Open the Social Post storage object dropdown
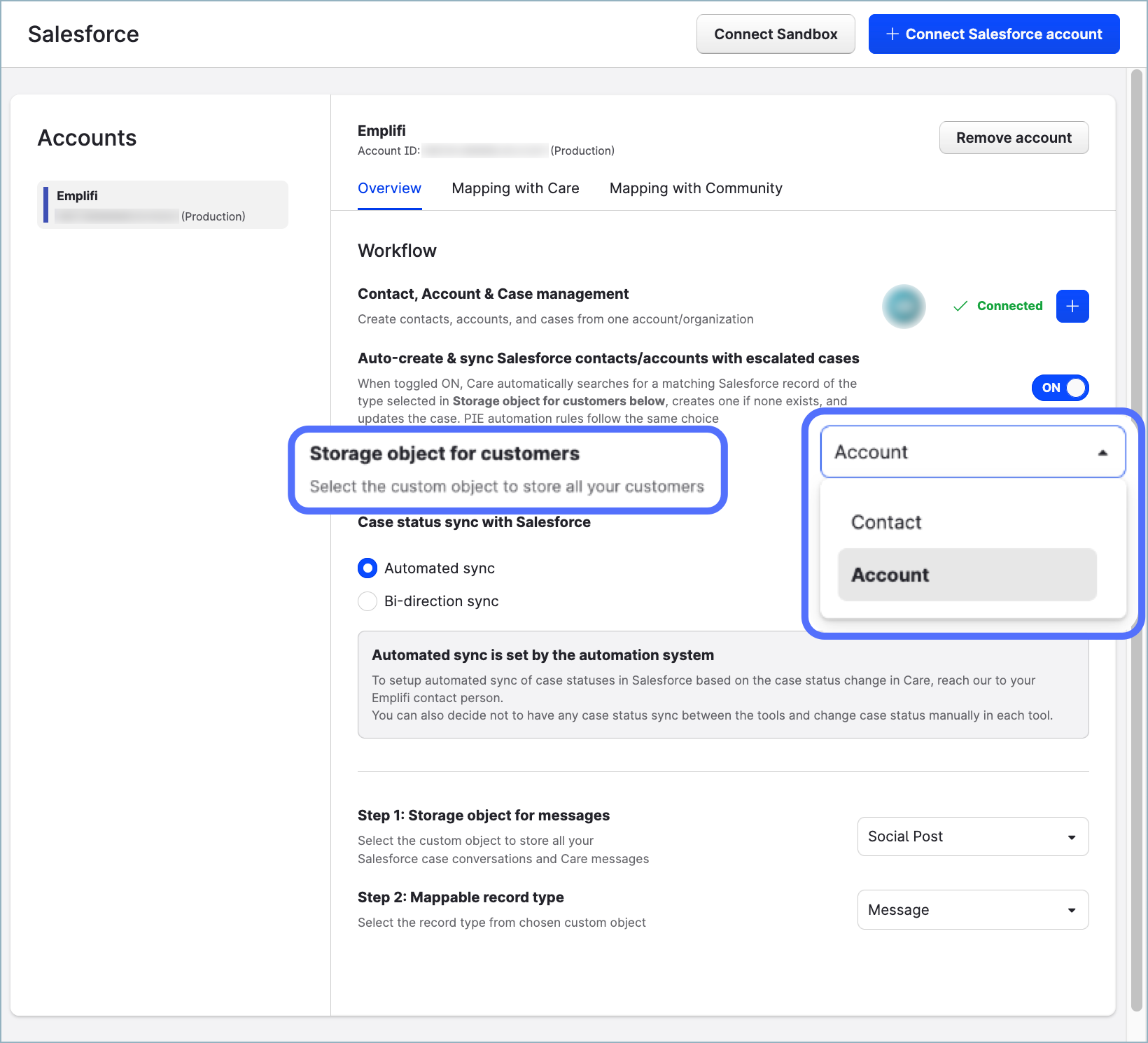The height and width of the screenshot is (1043, 1148). 972,836
